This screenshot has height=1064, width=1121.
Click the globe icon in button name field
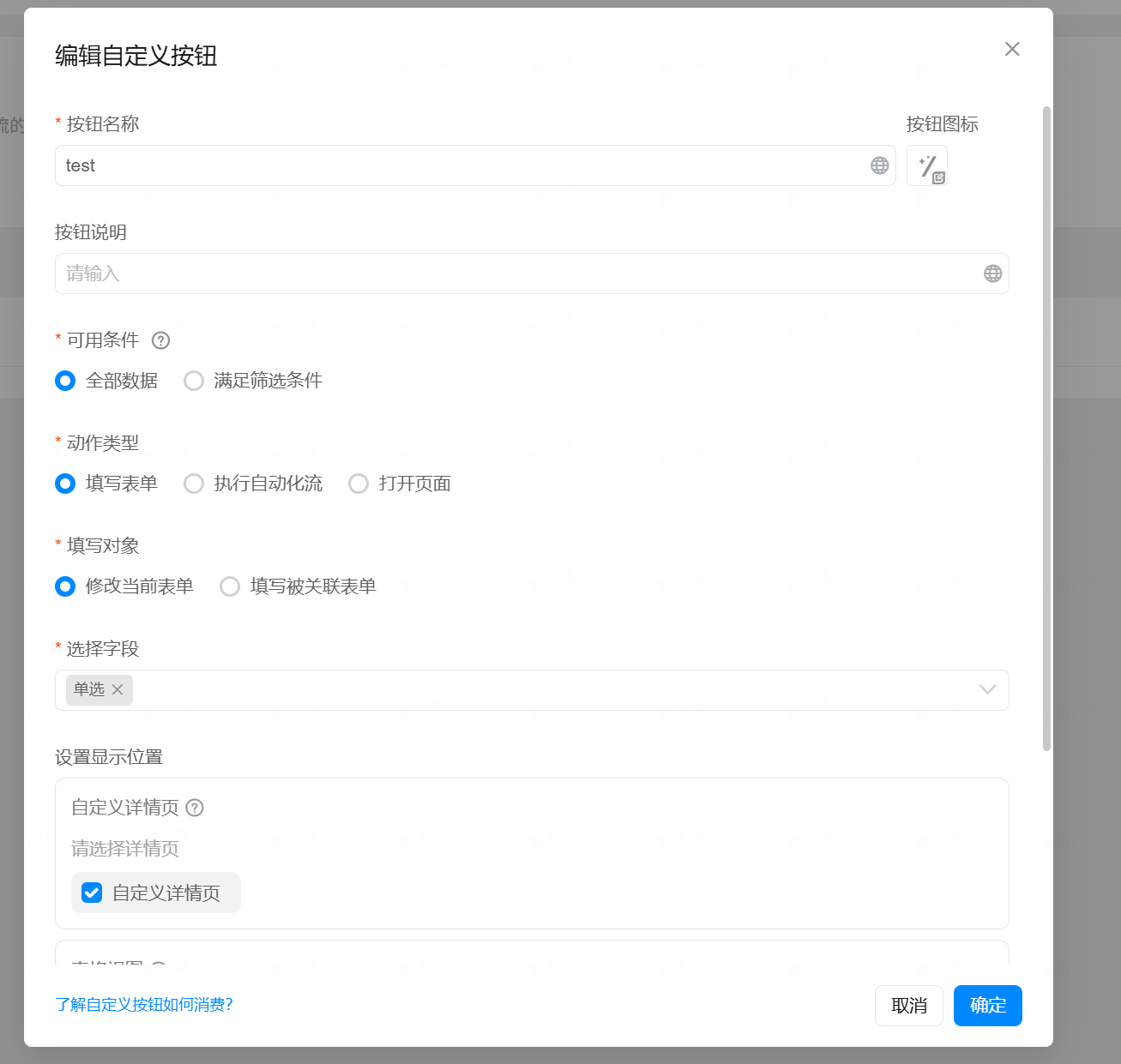879,165
